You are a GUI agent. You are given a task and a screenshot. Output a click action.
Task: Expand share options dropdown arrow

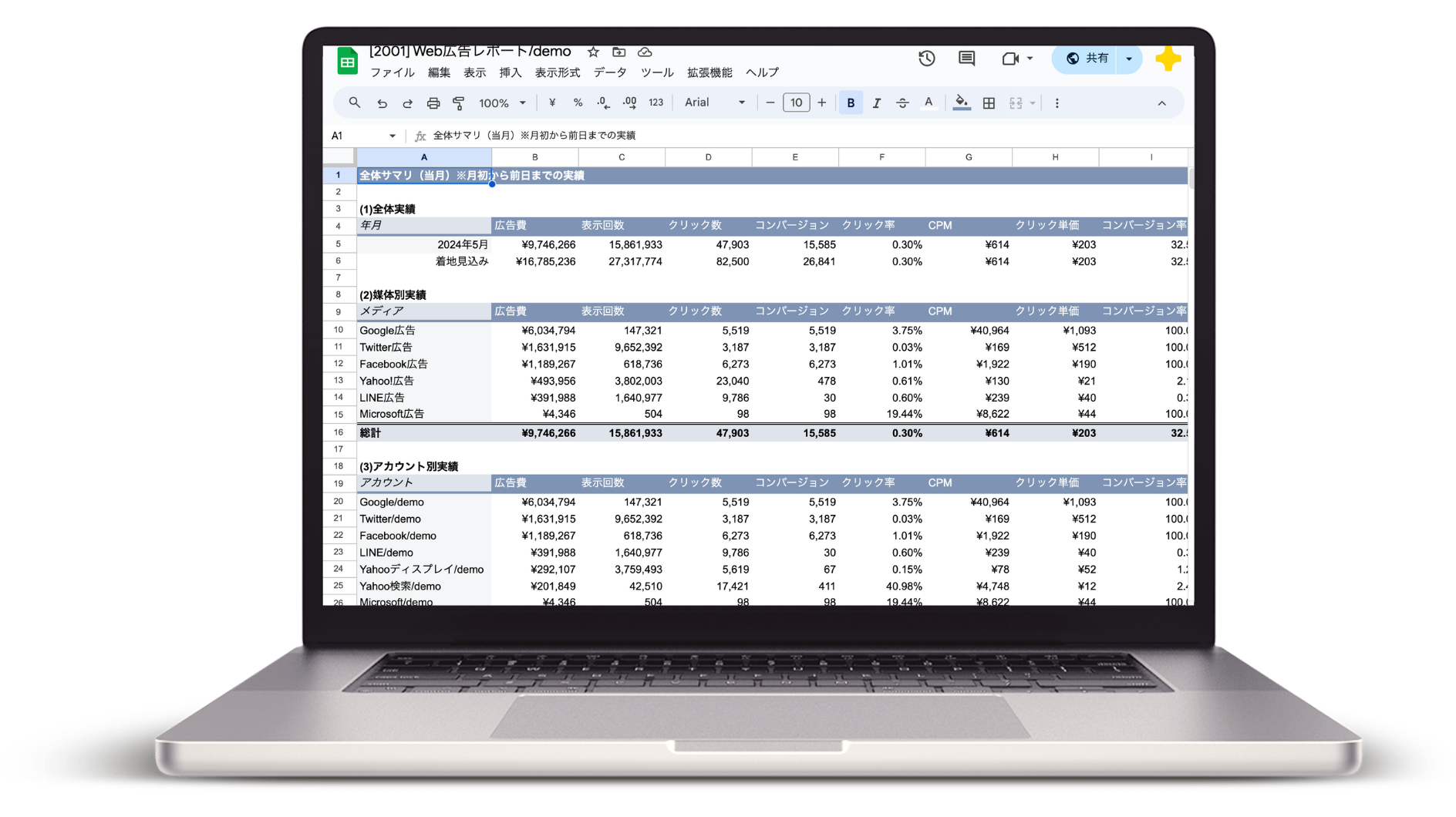click(x=1129, y=59)
